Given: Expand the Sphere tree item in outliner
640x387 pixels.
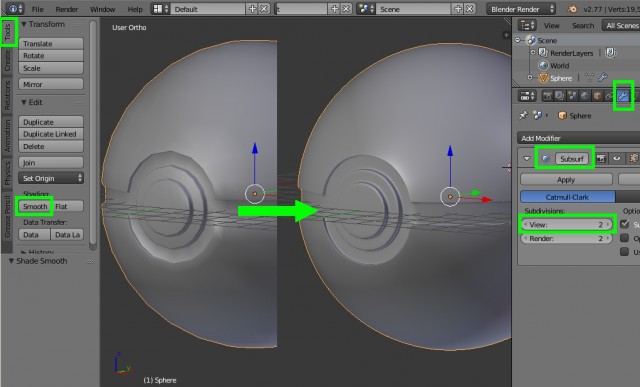Looking at the screenshot, I should click(x=530, y=77).
